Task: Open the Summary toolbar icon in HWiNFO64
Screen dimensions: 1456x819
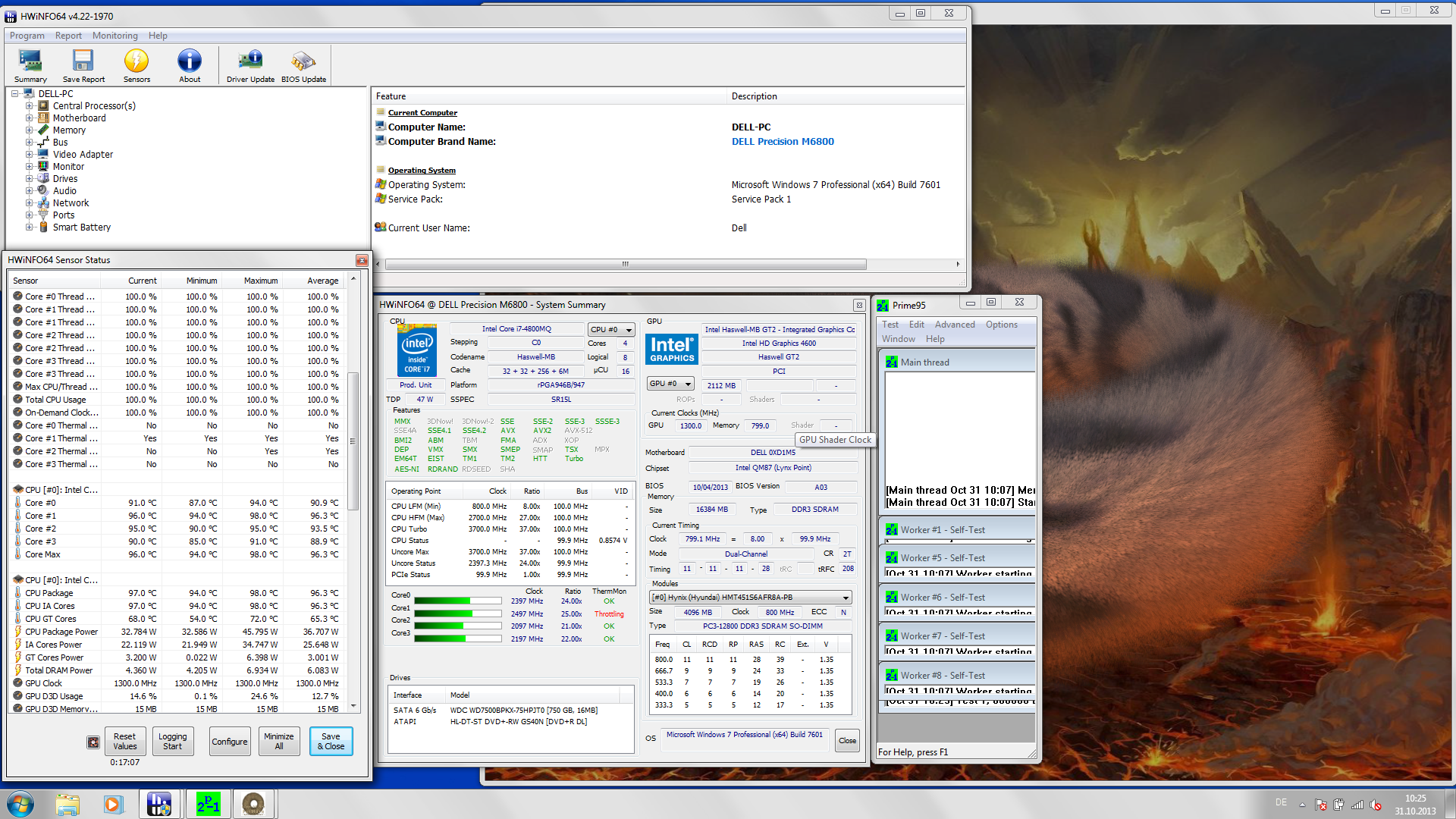Action: (x=30, y=65)
